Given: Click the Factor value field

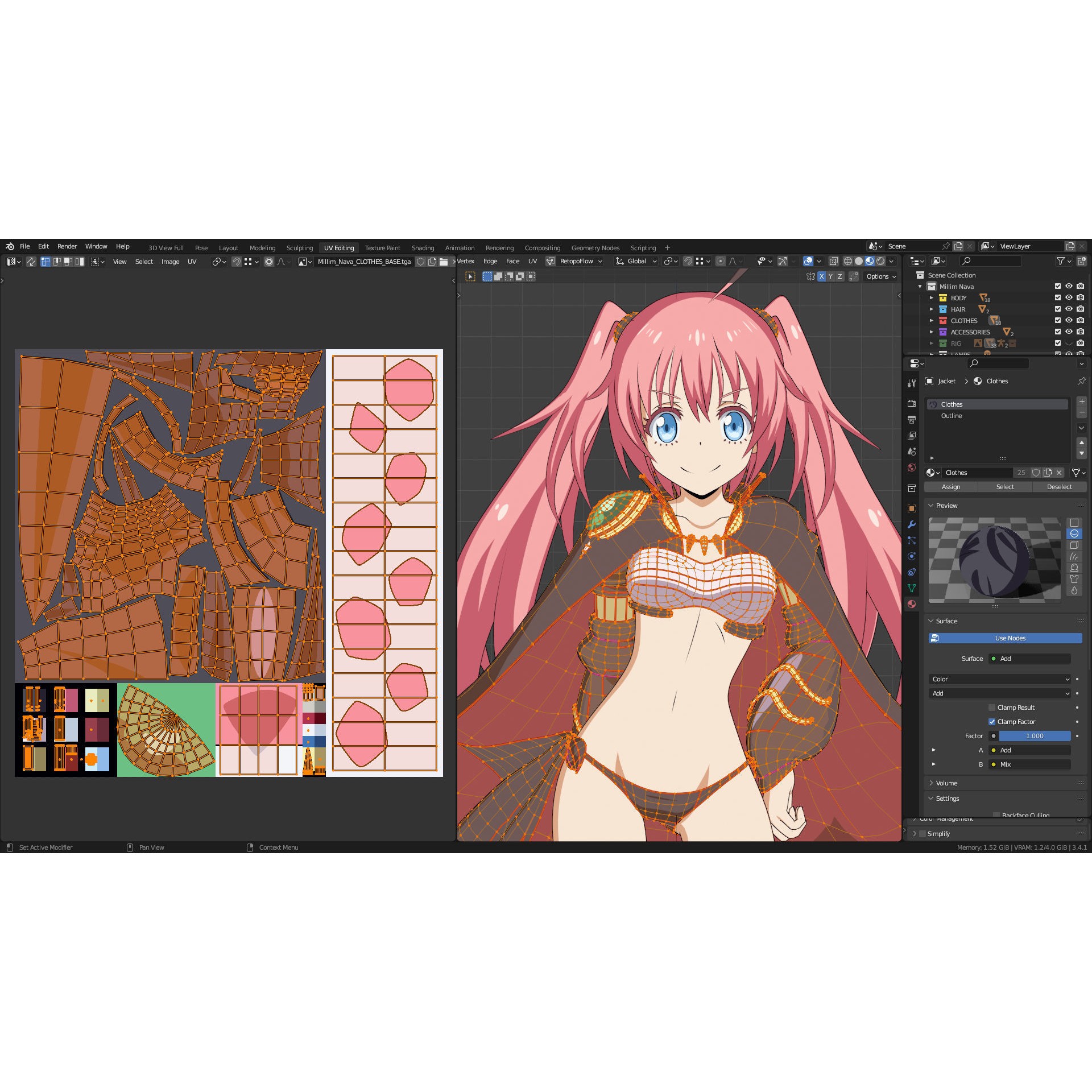Looking at the screenshot, I should pyautogui.click(x=1035, y=736).
